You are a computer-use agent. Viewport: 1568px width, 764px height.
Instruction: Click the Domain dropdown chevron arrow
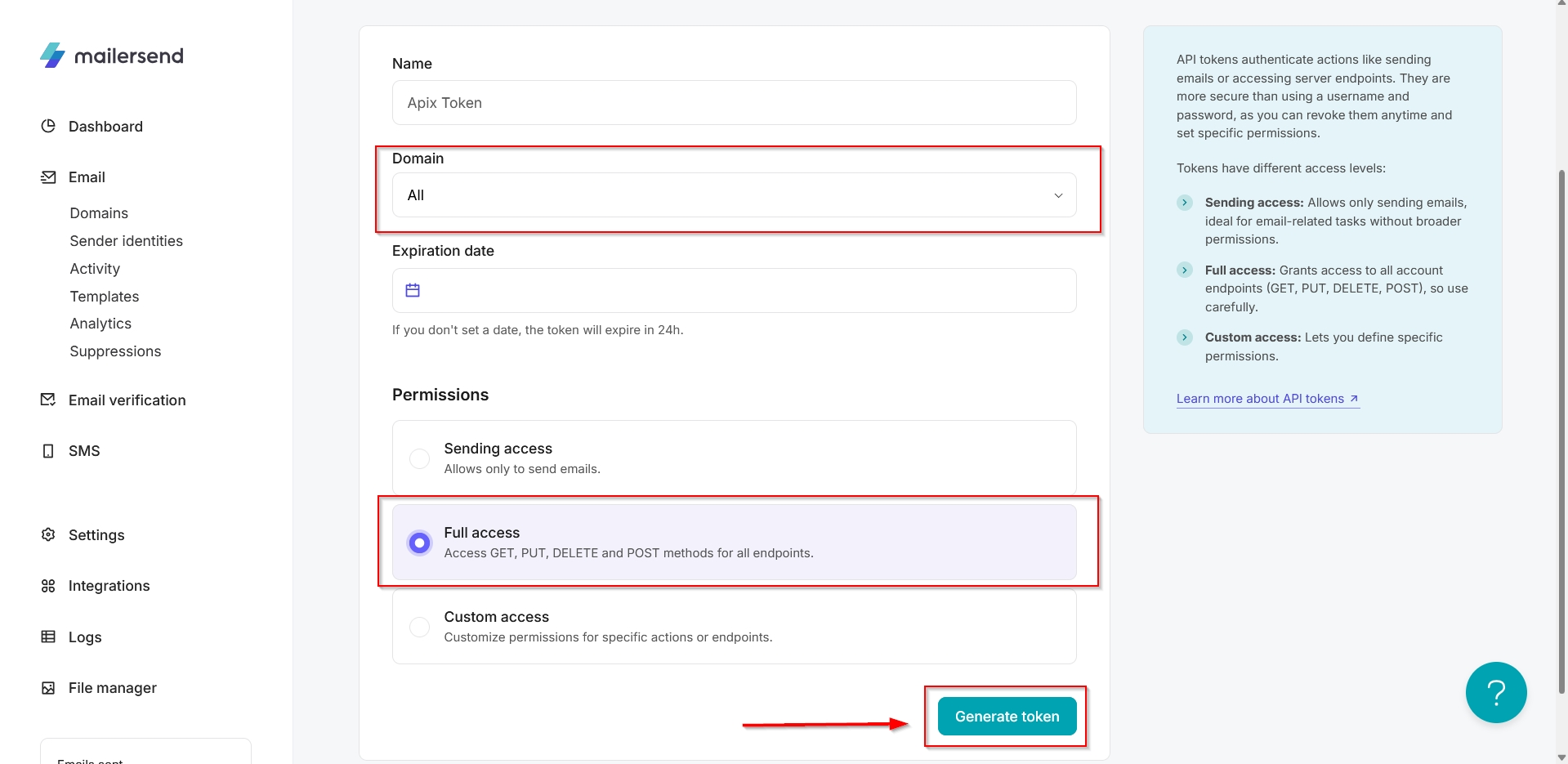(1058, 195)
